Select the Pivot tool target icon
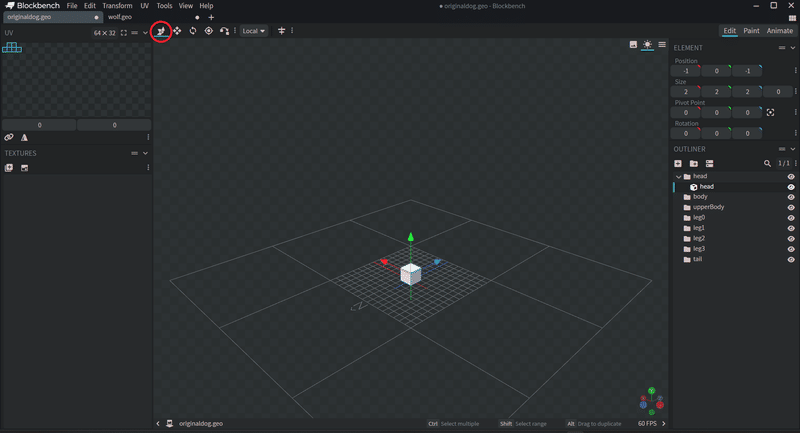Image resolution: width=800 pixels, height=433 pixels. coord(209,31)
